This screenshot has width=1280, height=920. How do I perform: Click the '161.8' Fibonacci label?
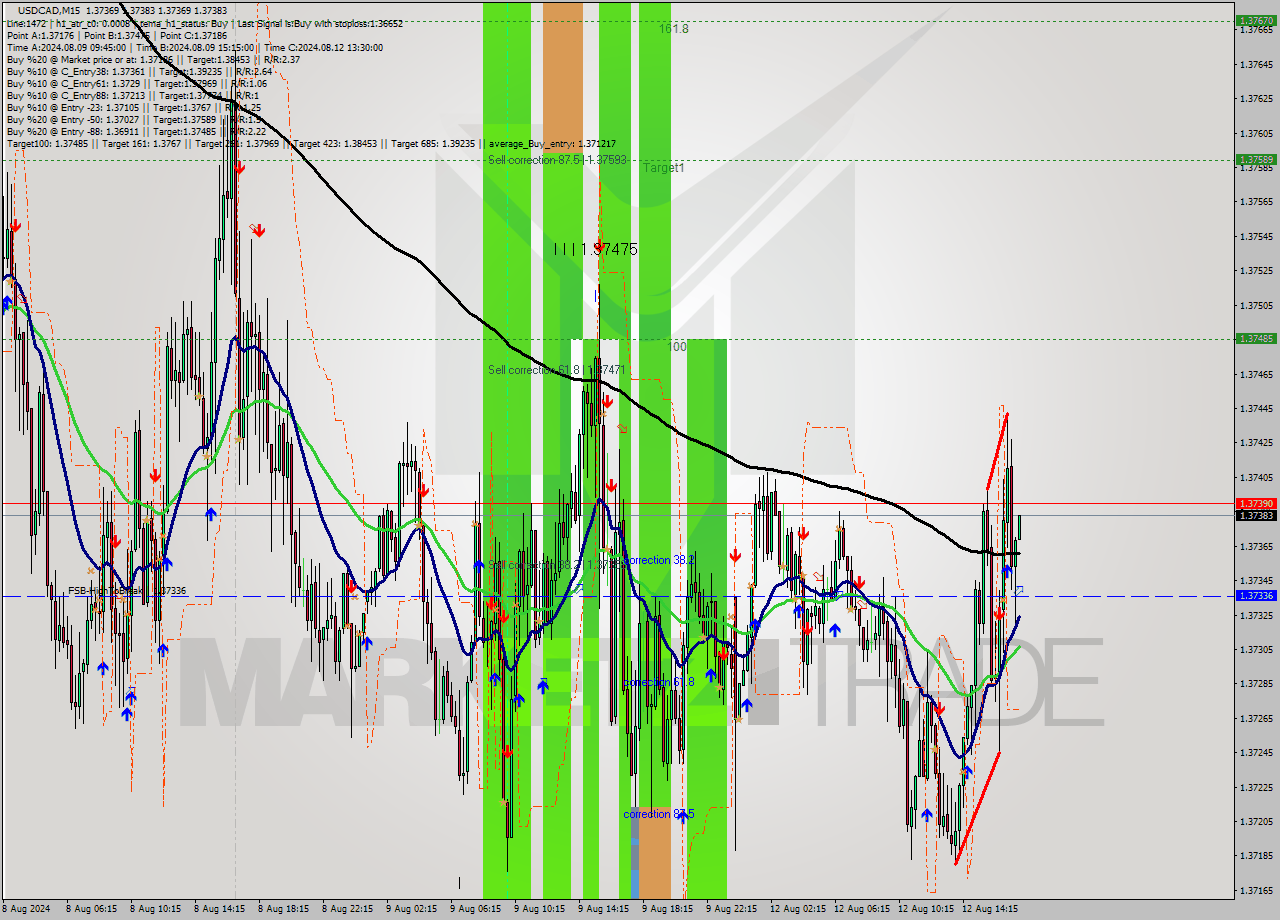(674, 29)
